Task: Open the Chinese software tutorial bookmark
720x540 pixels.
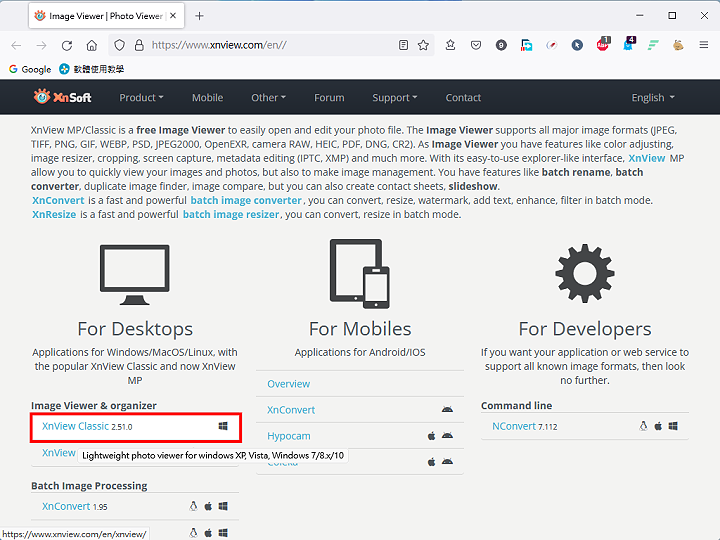Action: click(x=92, y=69)
